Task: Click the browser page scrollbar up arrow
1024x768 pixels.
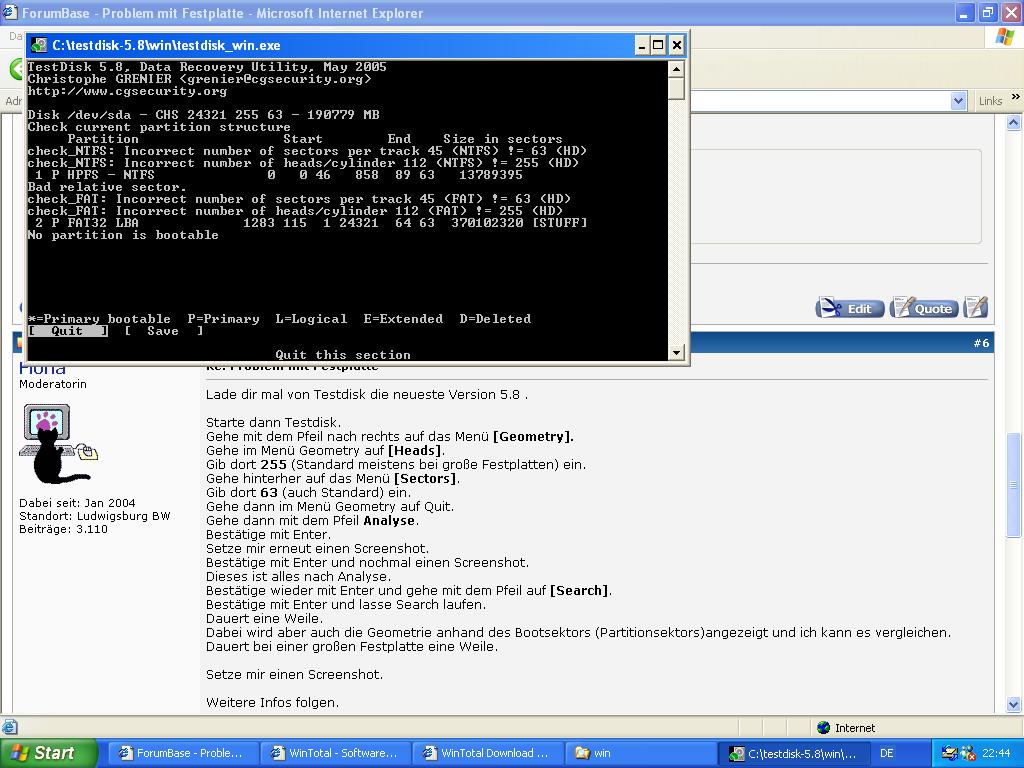Action: click(1014, 122)
